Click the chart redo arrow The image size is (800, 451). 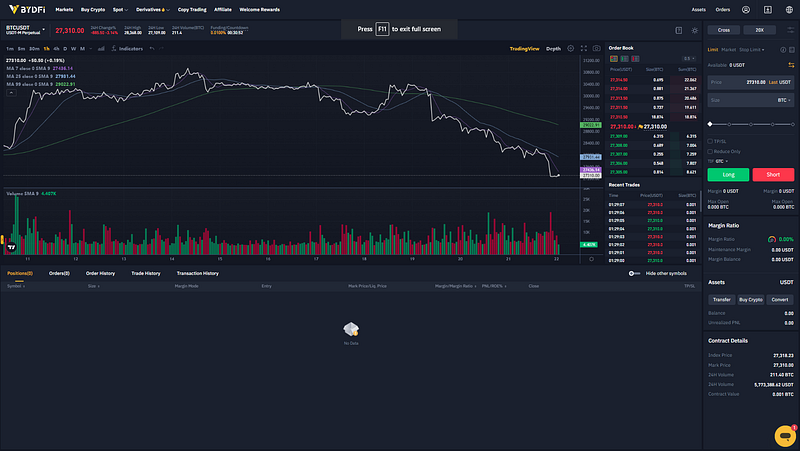tap(161, 48)
